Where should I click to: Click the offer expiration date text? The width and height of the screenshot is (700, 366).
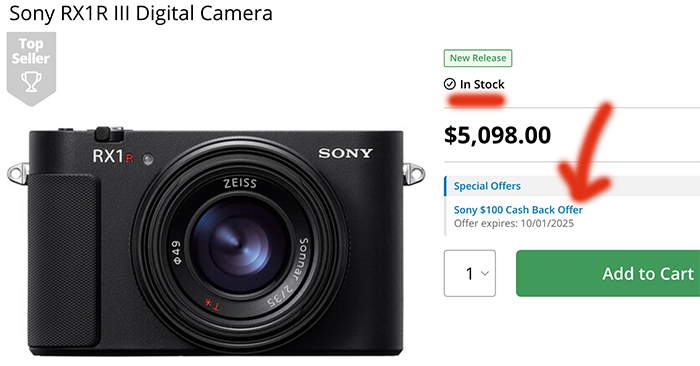tap(513, 223)
